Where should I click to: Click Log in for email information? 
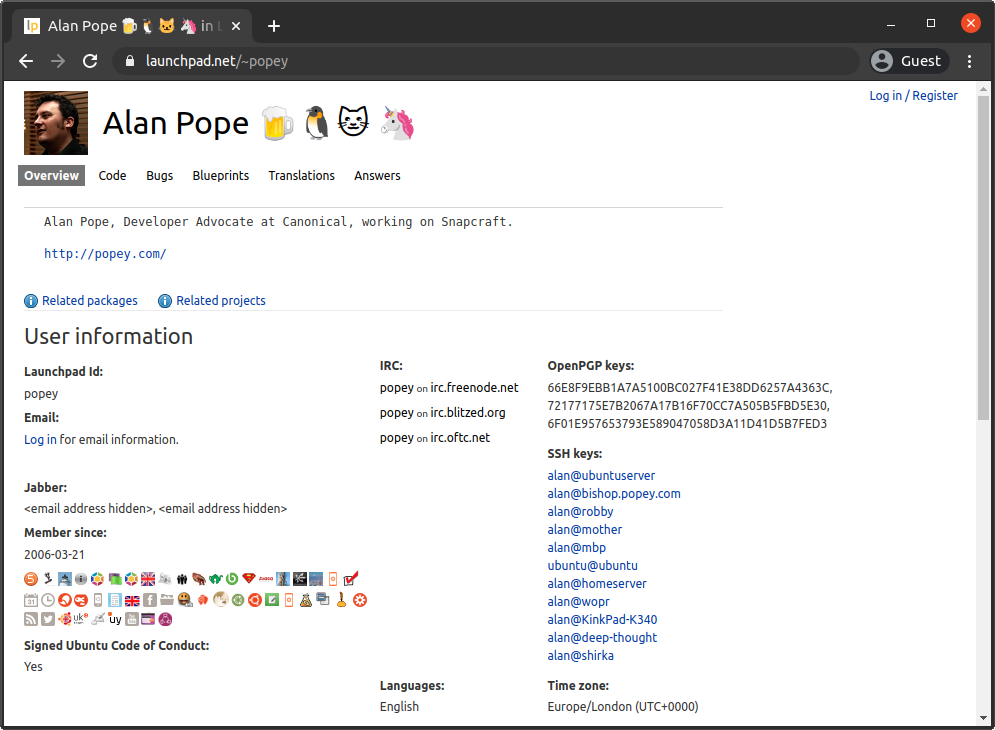[x=40, y=440]
